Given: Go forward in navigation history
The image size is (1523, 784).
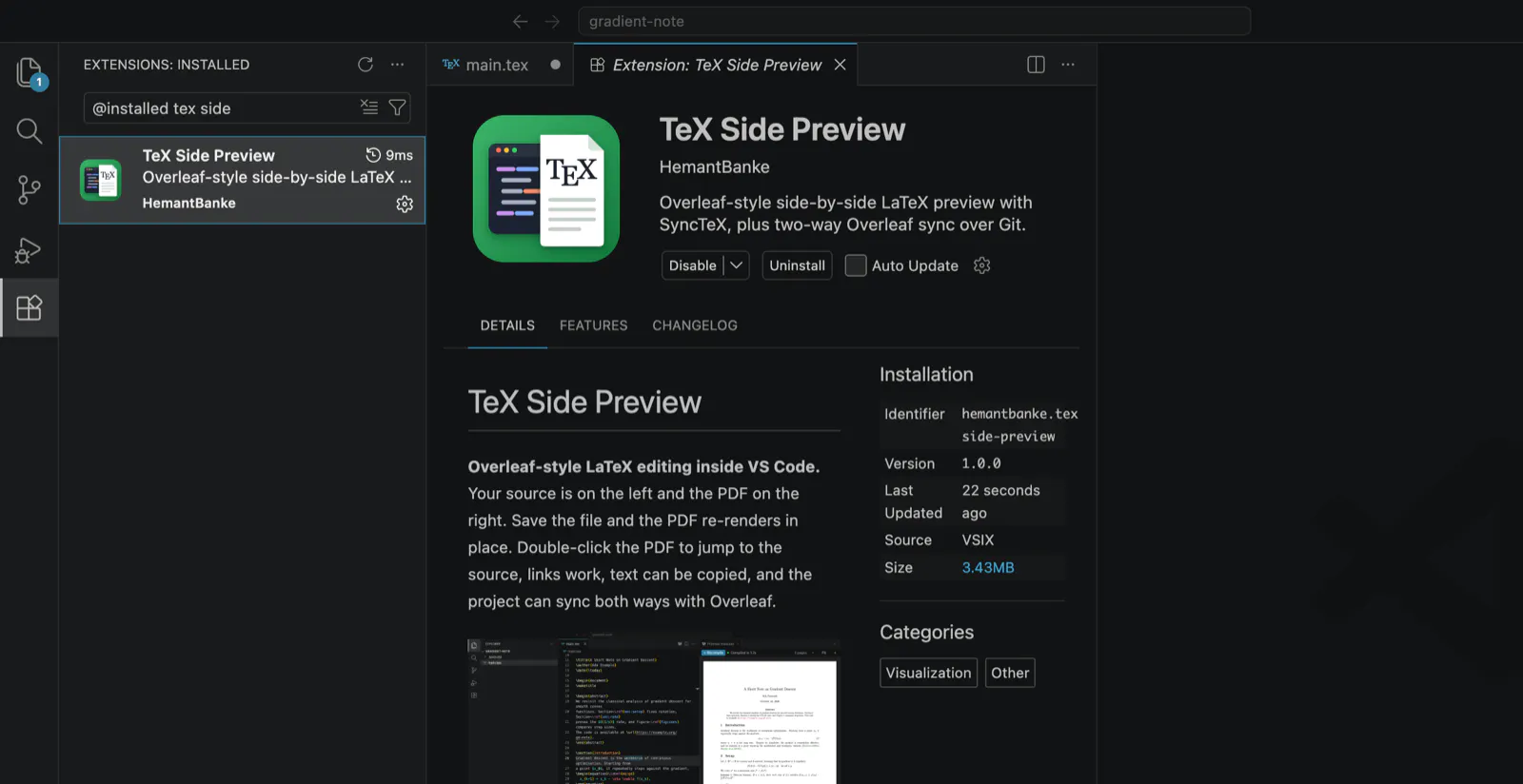Looking at the screenshot, I should (x=552, y=21).
